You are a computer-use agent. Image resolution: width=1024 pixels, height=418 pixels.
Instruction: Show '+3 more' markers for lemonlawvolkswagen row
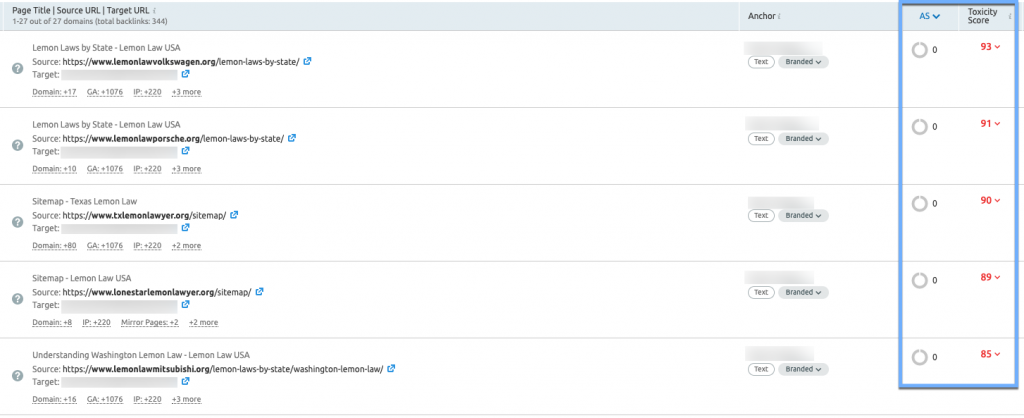[185, 92]
